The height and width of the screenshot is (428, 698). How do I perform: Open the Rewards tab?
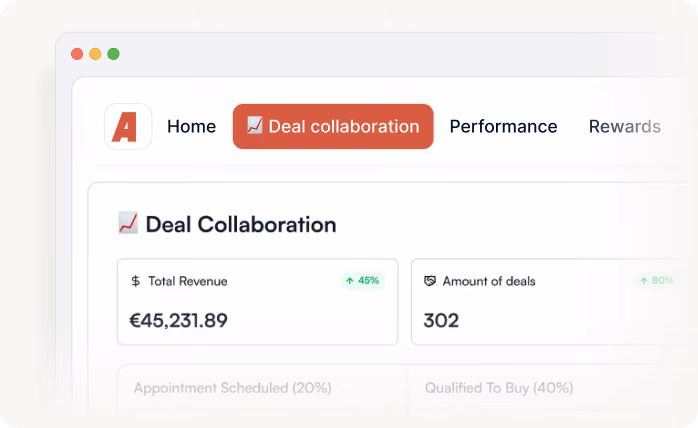pos(625,126)
